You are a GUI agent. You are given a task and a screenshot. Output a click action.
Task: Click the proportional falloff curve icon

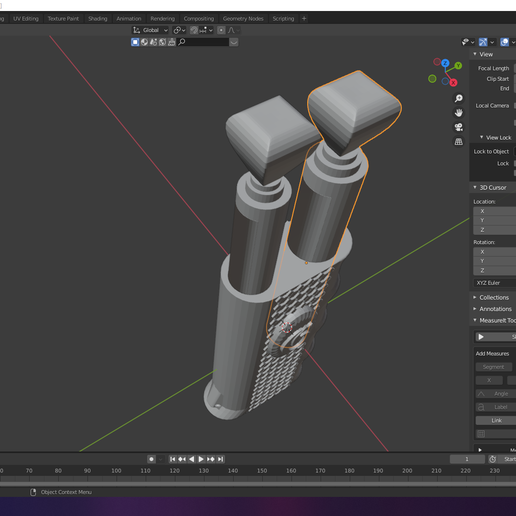coord(232,30)
